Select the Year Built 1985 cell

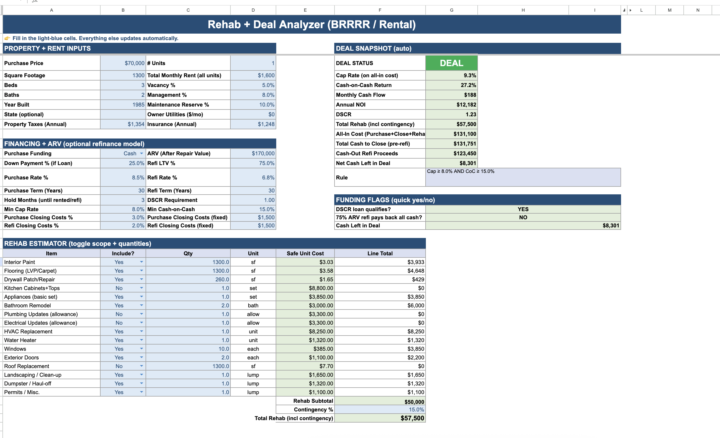(x=123, y=105)
